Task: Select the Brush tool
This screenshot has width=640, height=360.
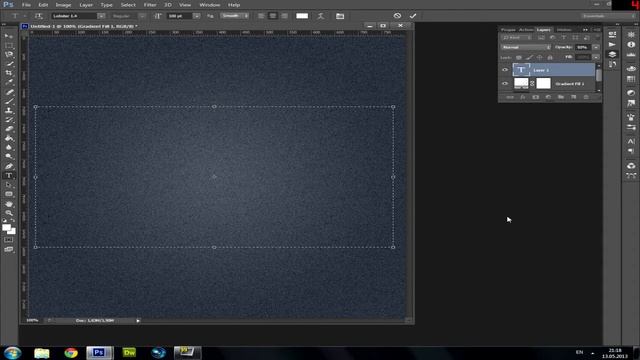Action: [9, 101]
